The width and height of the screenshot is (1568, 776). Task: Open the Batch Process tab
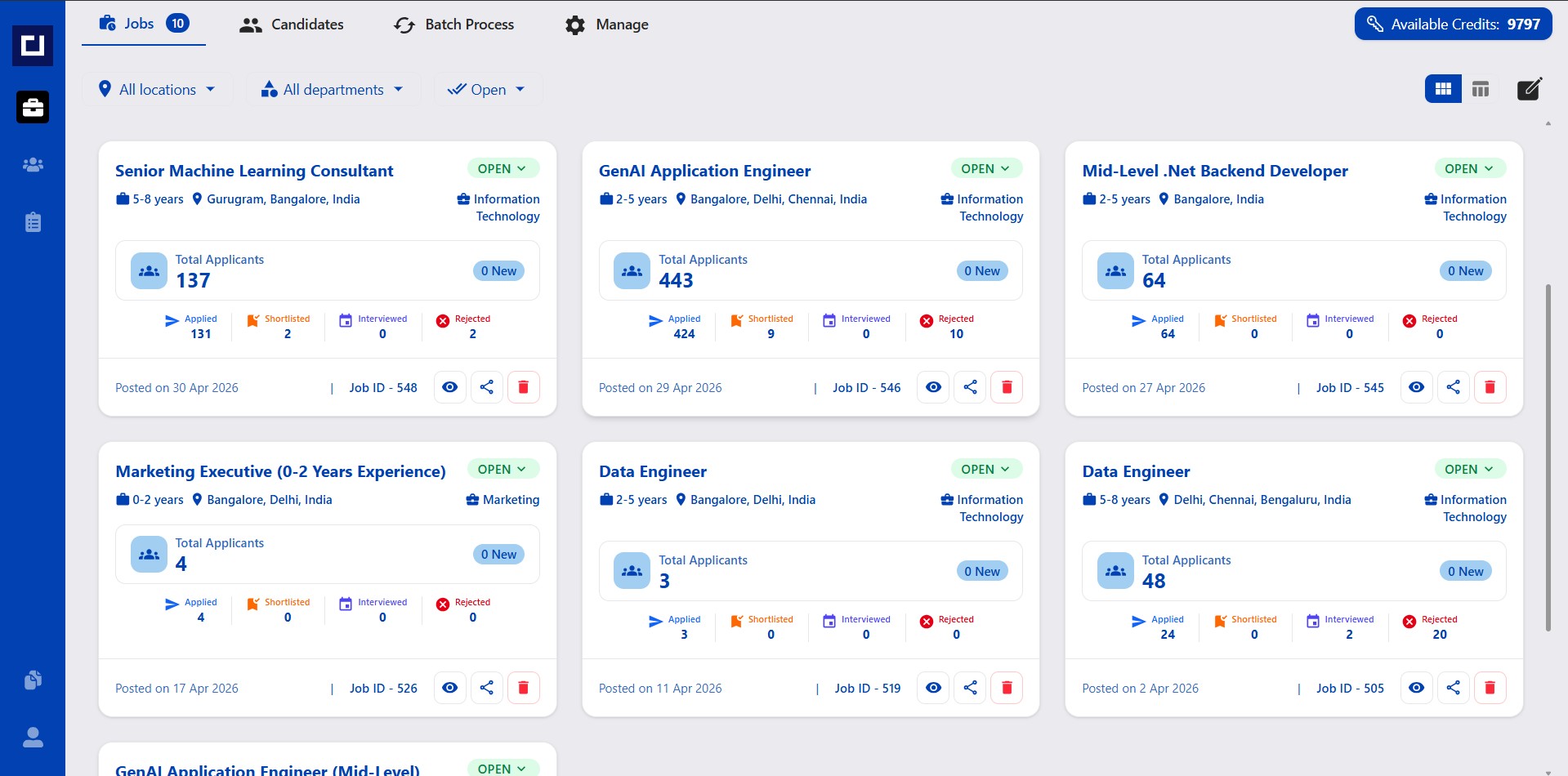tap(454, 25)
